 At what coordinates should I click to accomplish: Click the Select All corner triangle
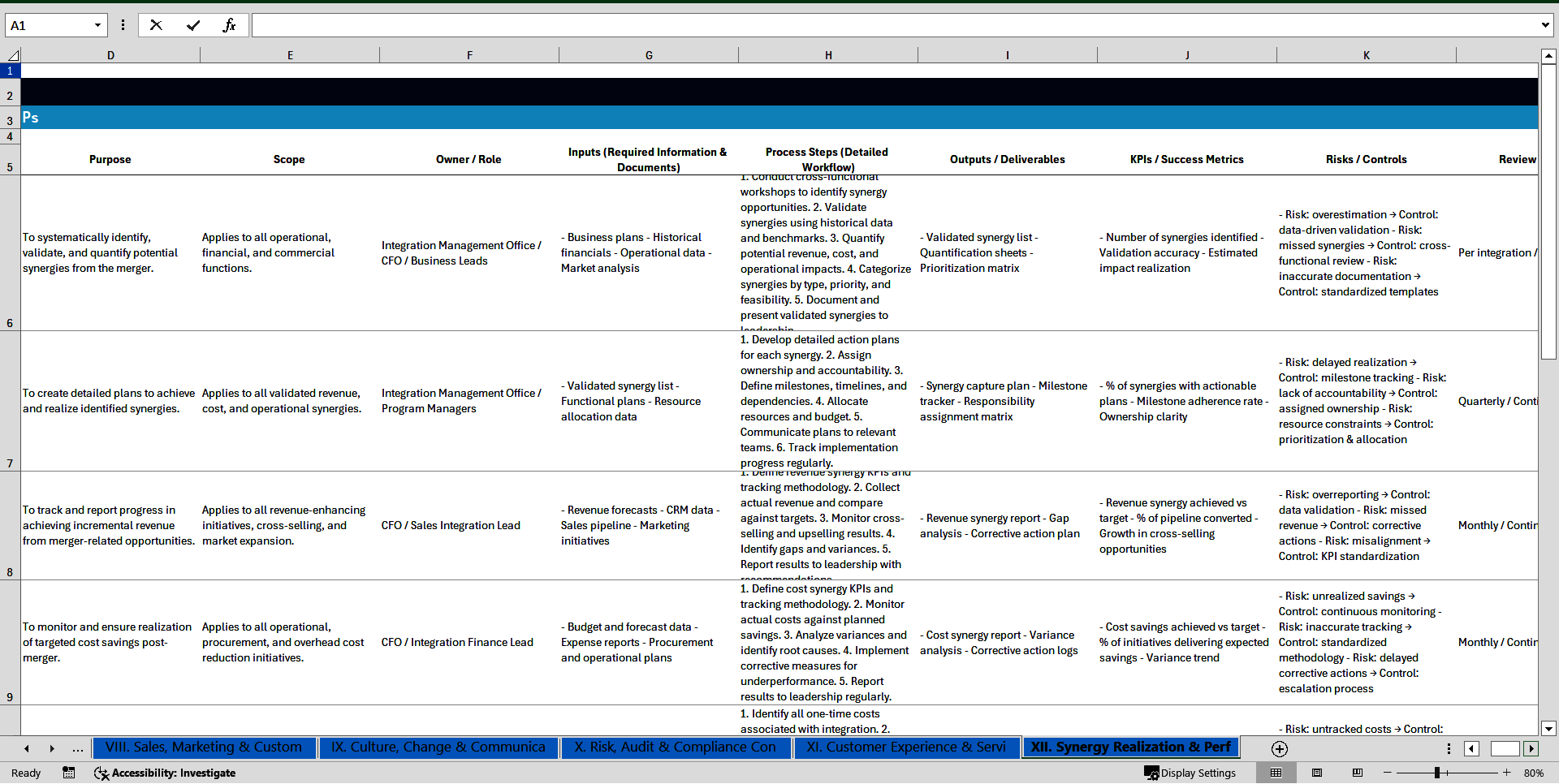[x=13, y=55]
